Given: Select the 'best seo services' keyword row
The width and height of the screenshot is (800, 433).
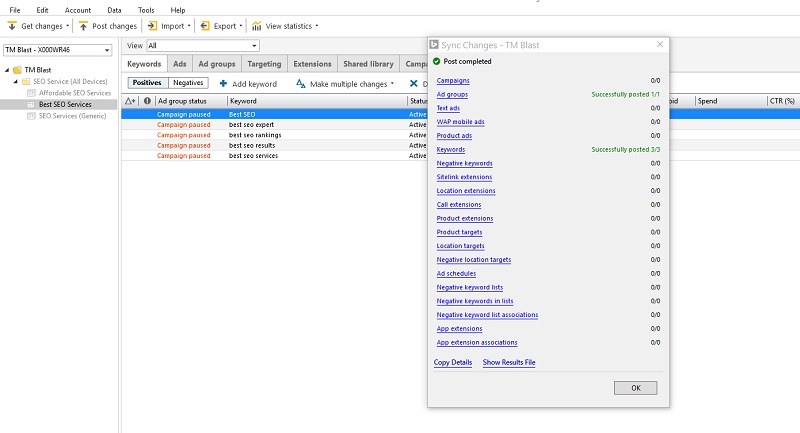Looking at the screenshot, I should [x=274, y=156].
